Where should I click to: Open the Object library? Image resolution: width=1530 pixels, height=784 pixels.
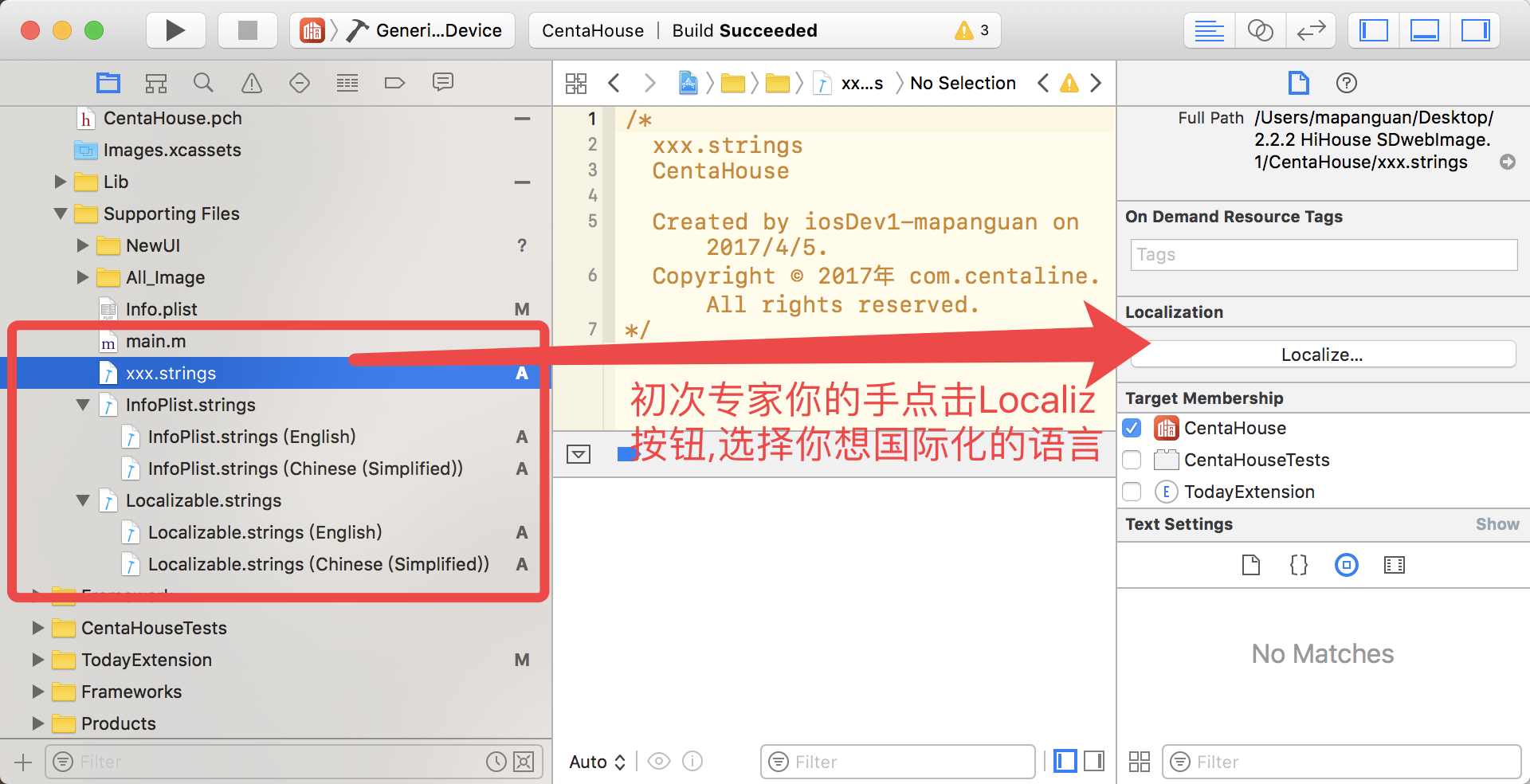tap(1347, 565)
